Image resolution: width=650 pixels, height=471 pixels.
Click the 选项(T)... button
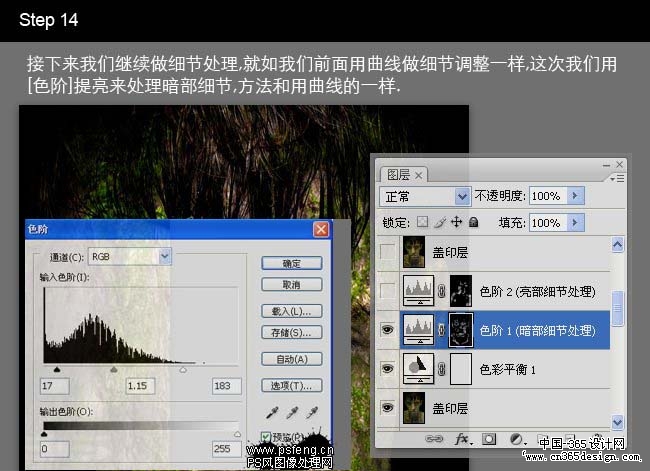292,385
